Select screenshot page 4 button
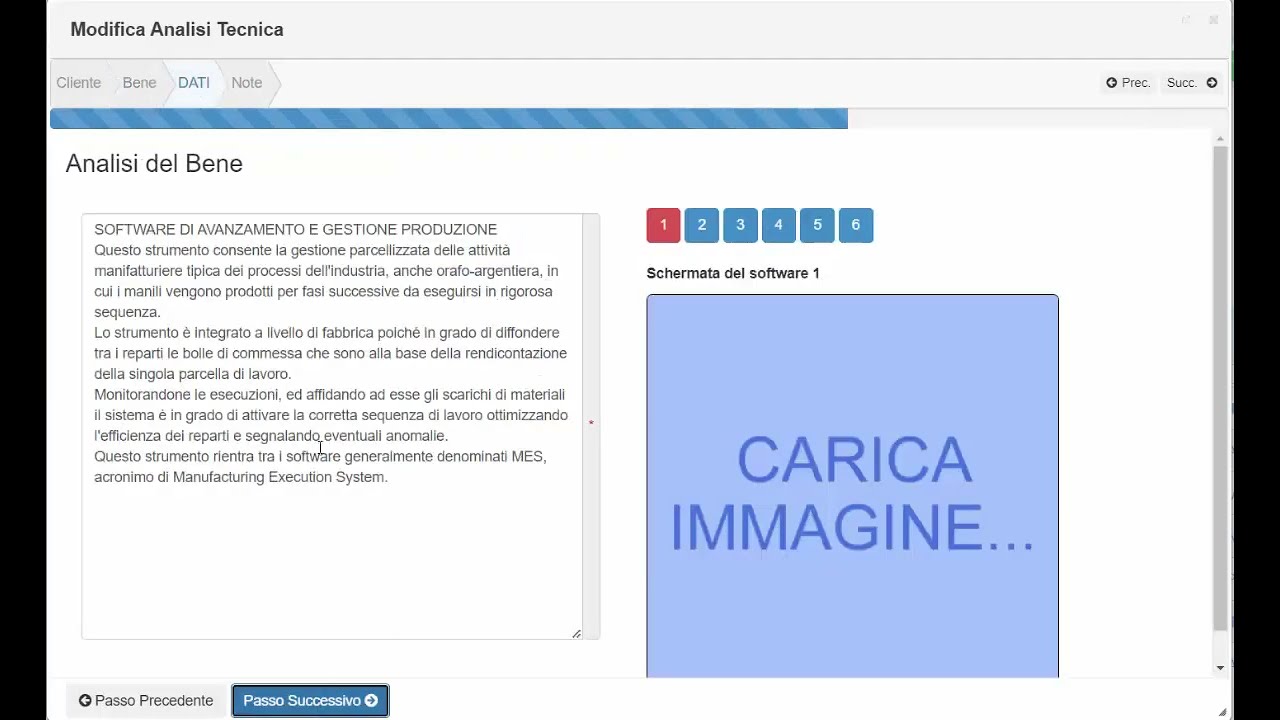The height and width of the screenshot is (720, 1280). 778,225
